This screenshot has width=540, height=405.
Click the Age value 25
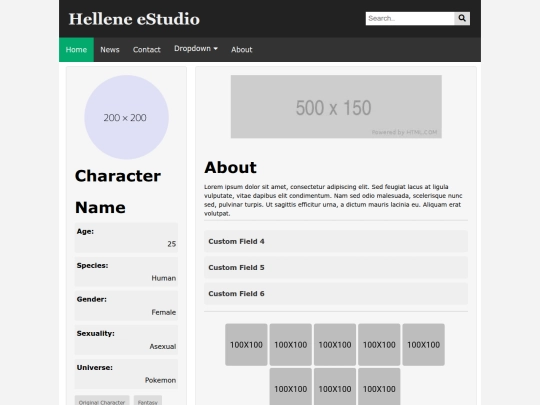click(172, 244)
